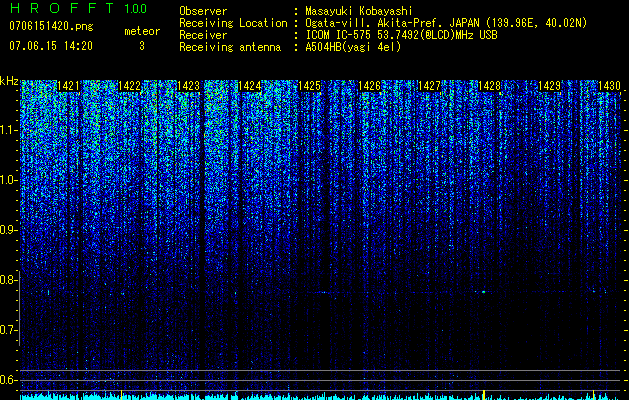629x400 pixels.
Task: Click the HROFFT 1.0.0 title text
Action: point(79,8)
